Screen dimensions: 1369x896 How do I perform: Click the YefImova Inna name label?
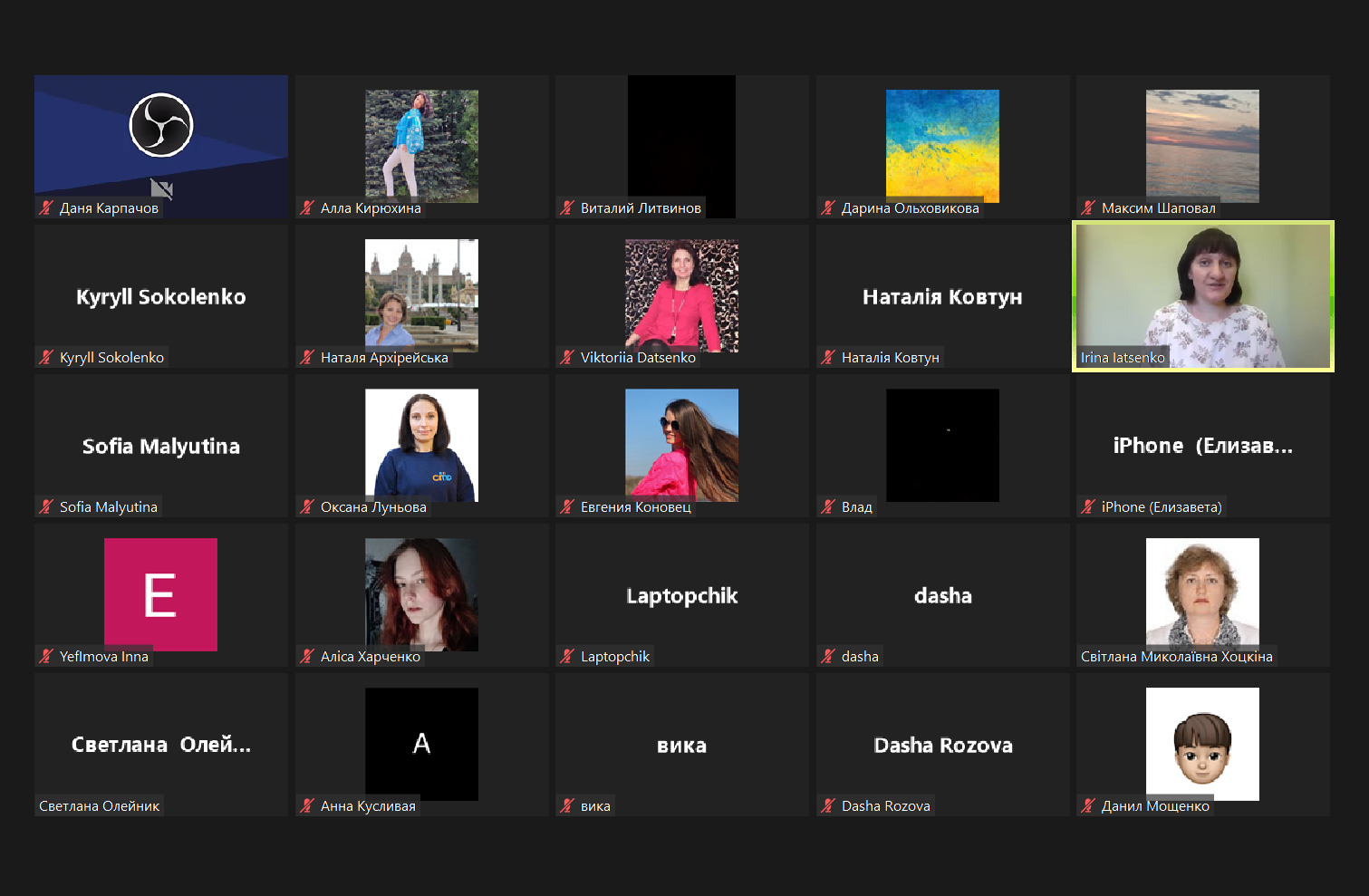click(x=104, y=656)
